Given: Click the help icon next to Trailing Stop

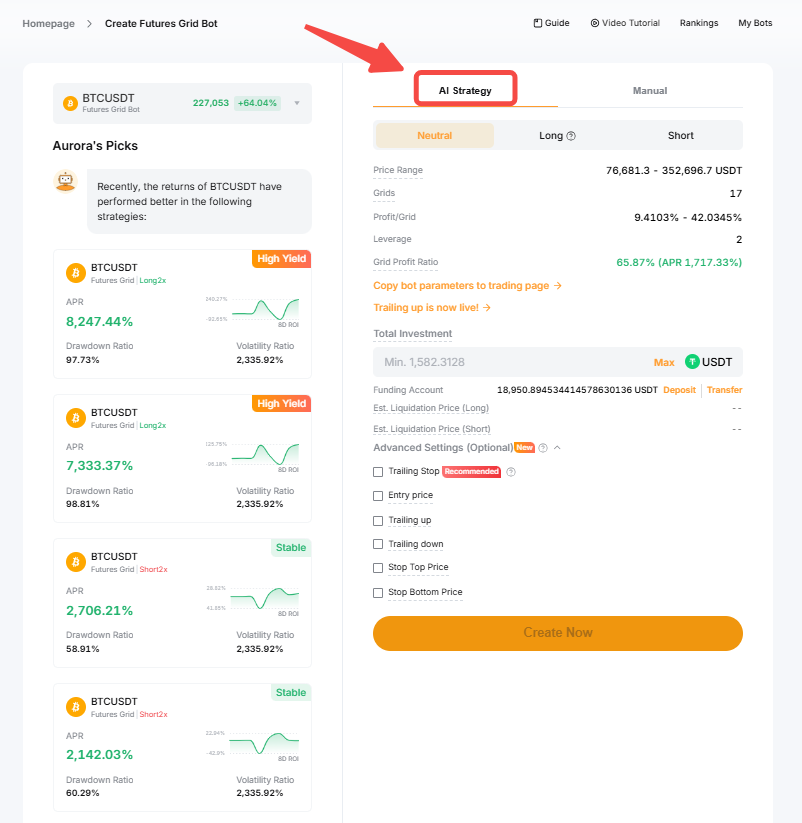Looking at the screenshot, I should [x=511, y=472].
